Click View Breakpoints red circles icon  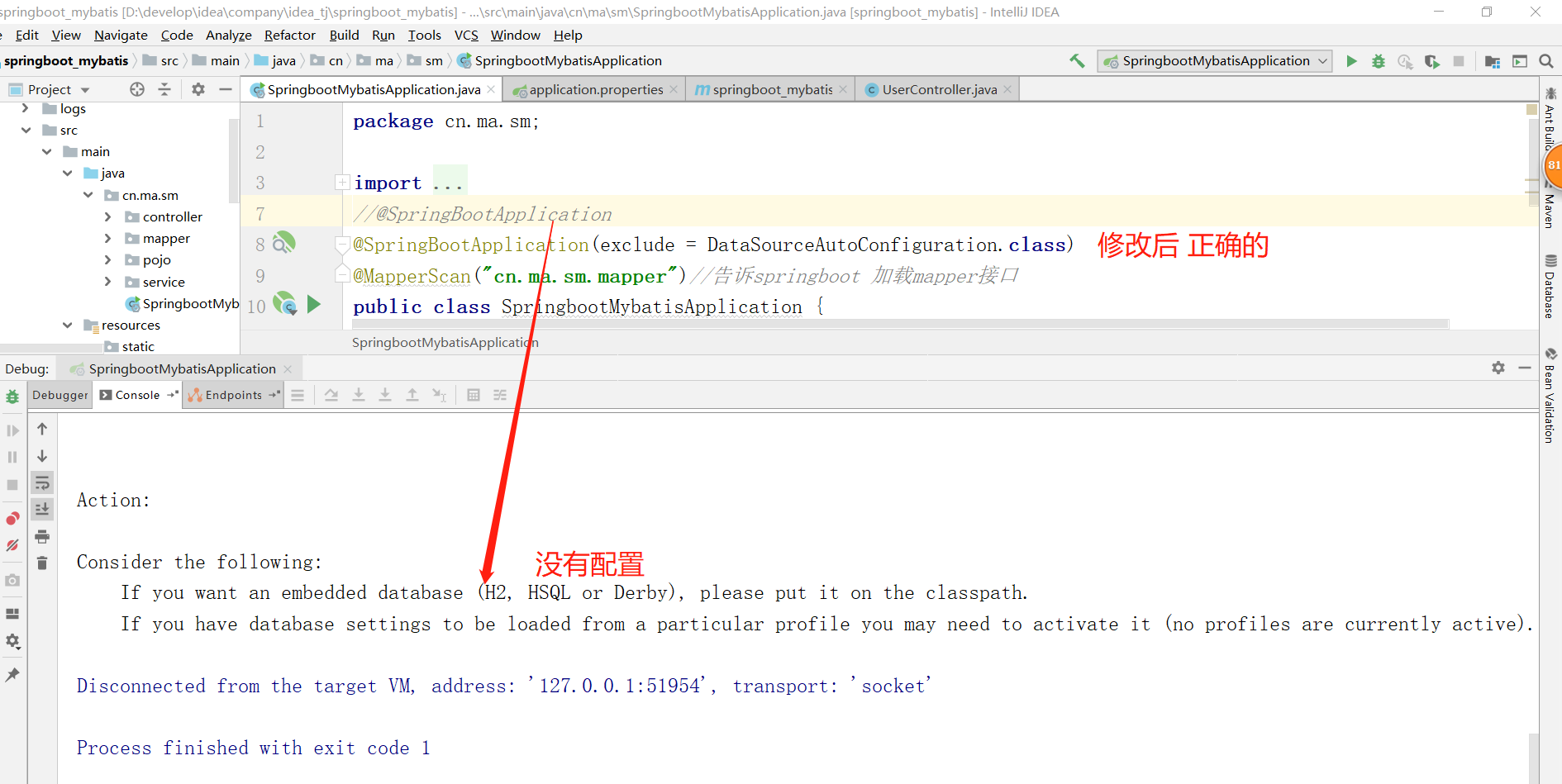point(12,518)
